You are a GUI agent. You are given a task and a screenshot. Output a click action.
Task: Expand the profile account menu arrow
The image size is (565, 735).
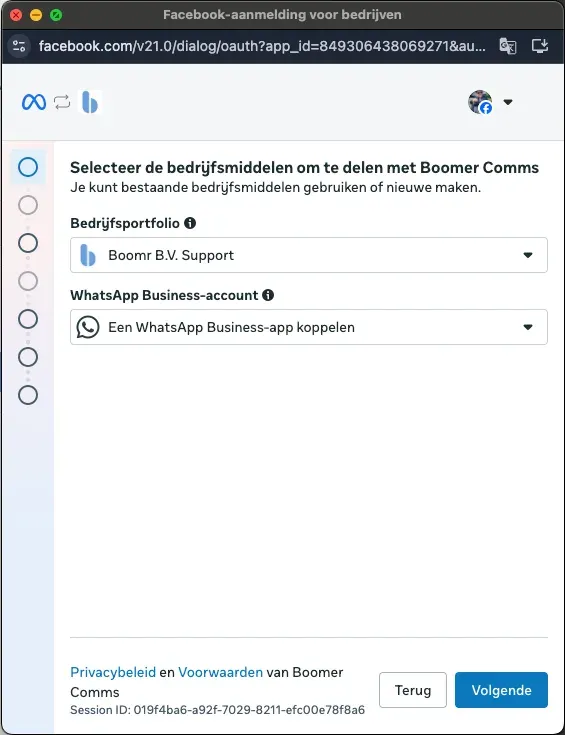[x=508, y=102]
